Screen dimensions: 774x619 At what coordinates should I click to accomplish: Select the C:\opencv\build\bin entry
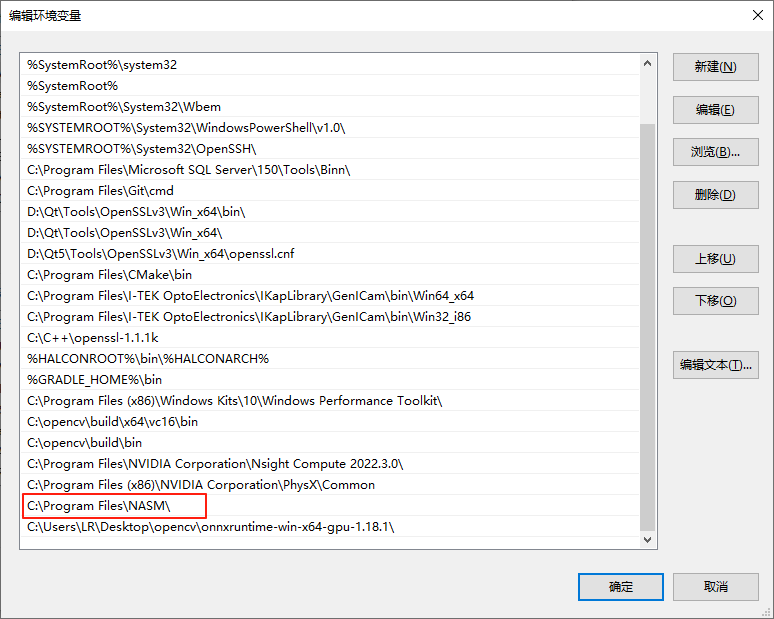(330, 442)
